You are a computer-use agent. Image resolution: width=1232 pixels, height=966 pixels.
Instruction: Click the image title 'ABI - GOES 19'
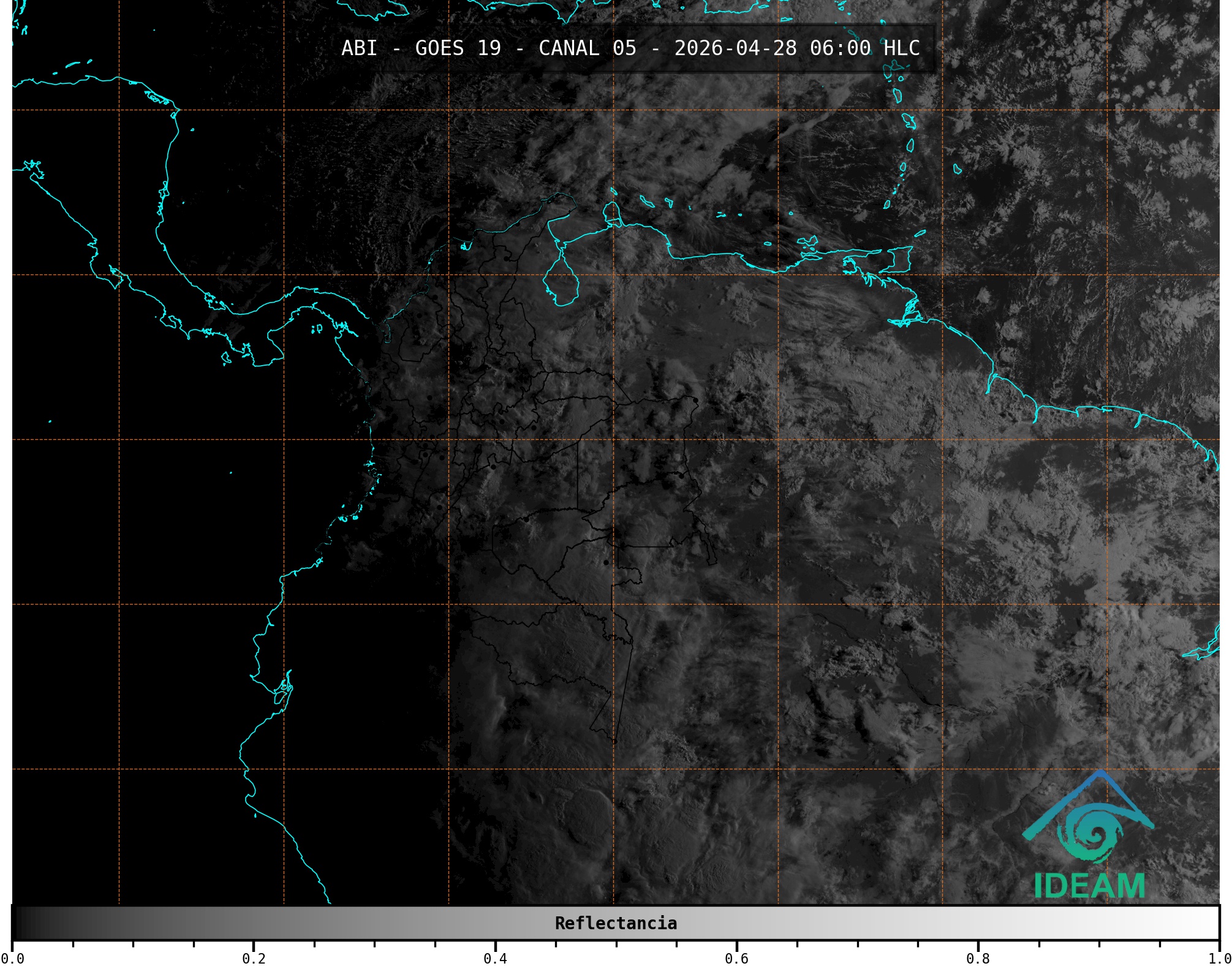tap(421, 48)
